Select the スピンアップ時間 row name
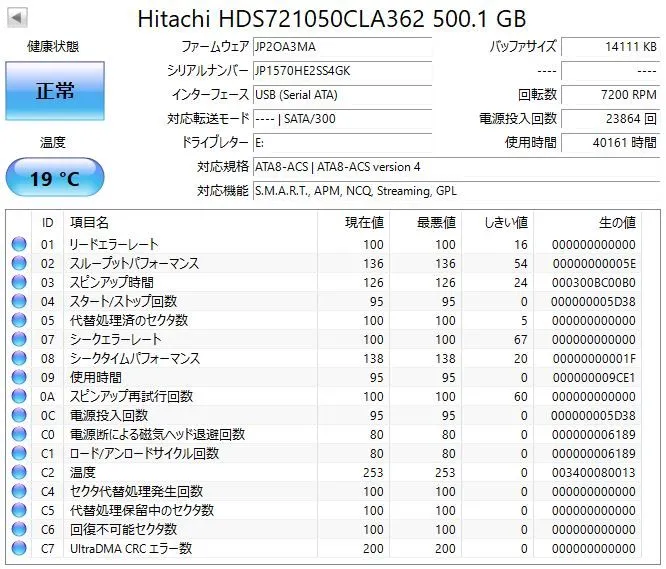The height and width of the screenshot is (569, 666). point(111,282)
